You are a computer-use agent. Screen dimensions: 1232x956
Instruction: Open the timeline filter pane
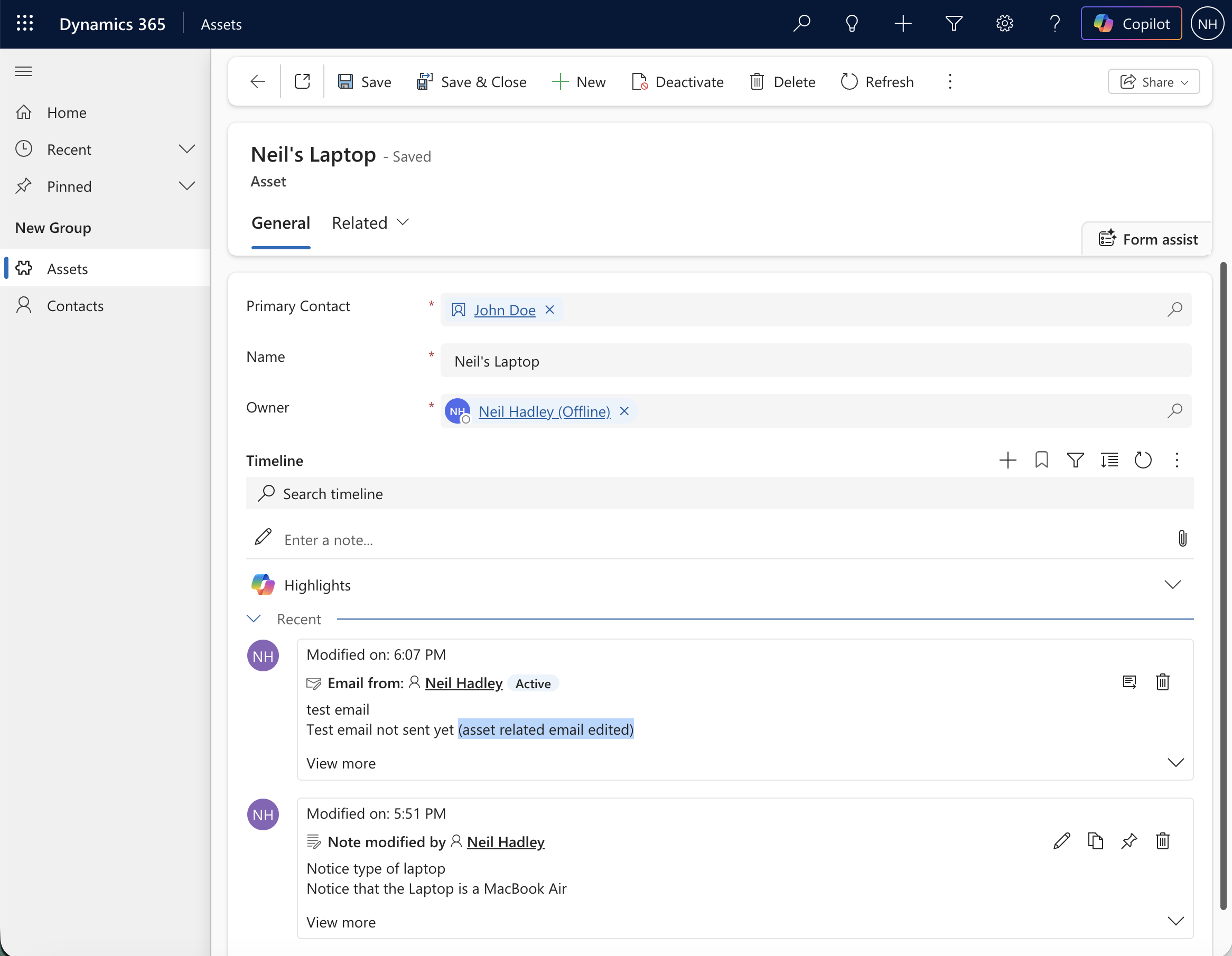coord(1075,460)
